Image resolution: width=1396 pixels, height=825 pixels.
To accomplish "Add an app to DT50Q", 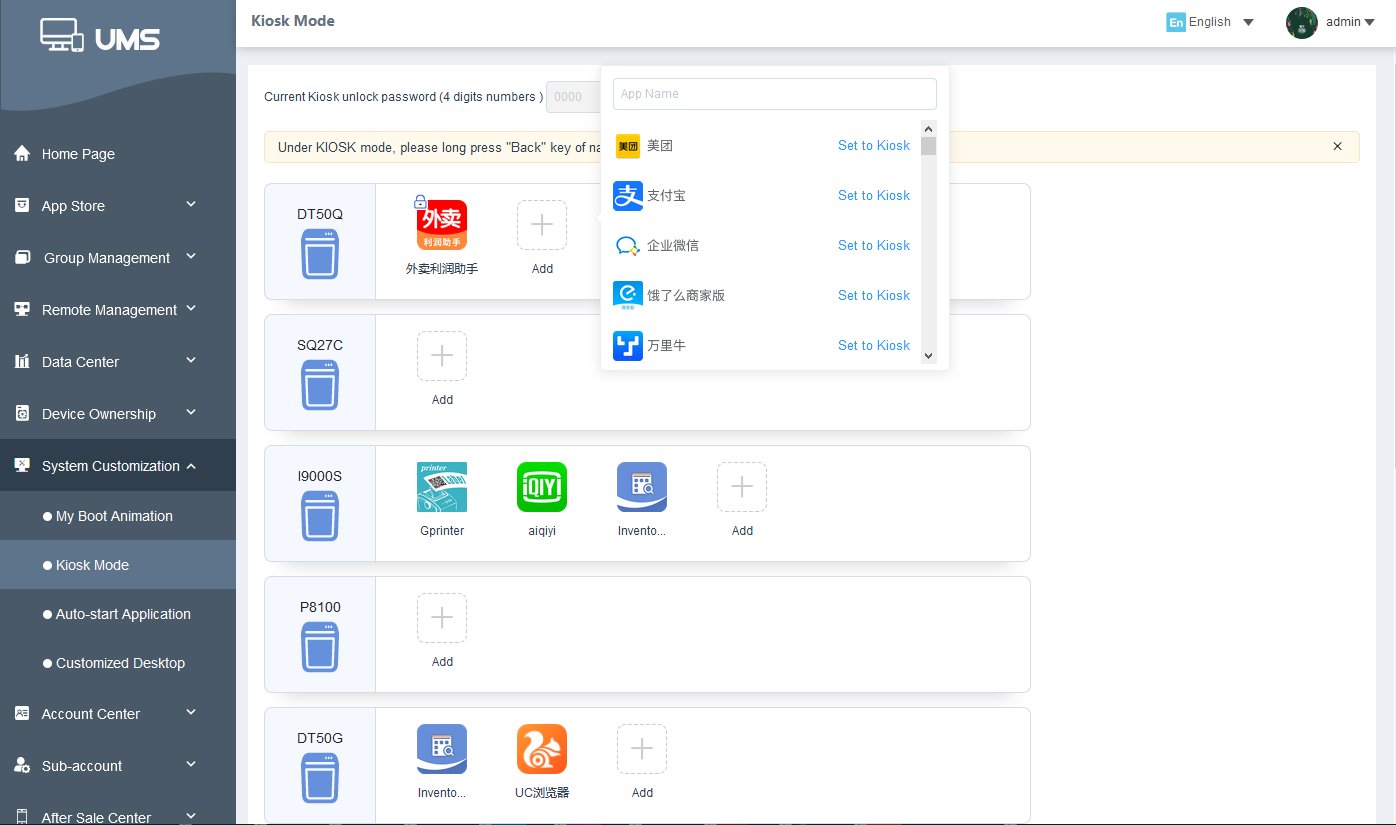I will click(542, 225).
